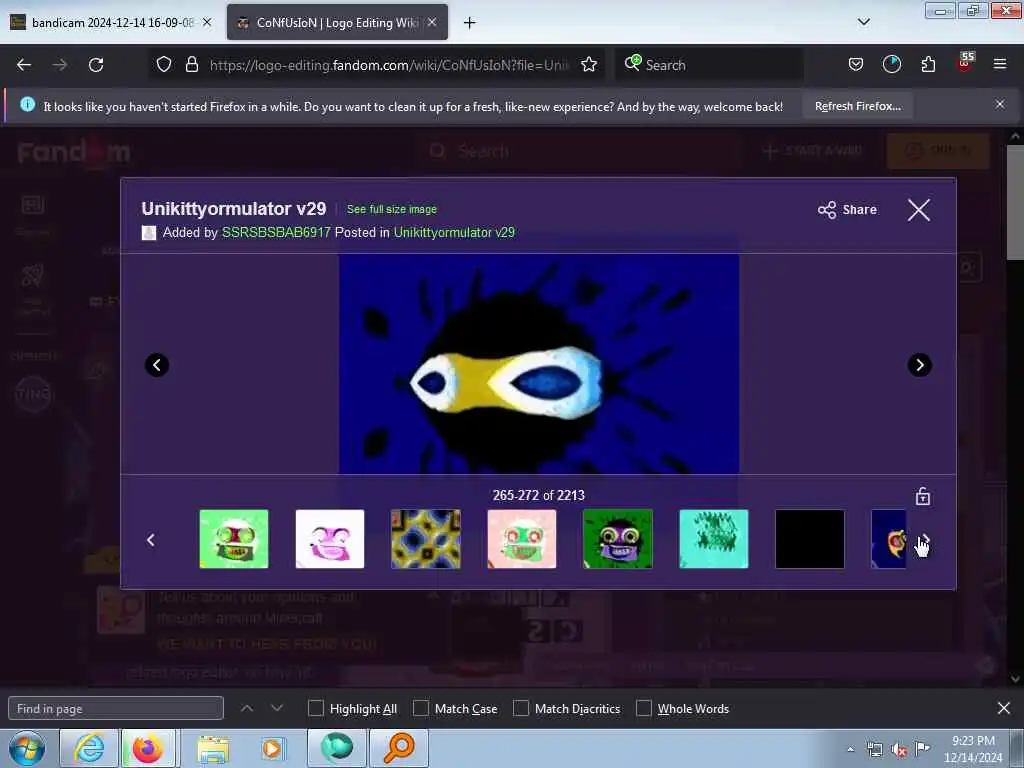Show hidden tray icons with the up arrow

coord(850,750)
